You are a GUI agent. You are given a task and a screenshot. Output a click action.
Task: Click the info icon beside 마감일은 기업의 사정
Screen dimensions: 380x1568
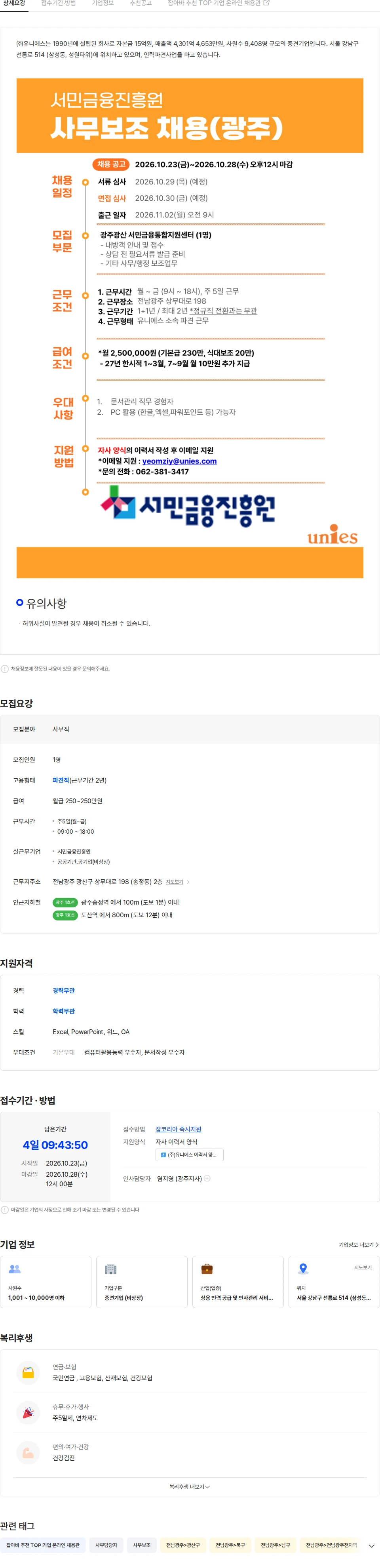pyautogui.click(x=5, y=1210)
